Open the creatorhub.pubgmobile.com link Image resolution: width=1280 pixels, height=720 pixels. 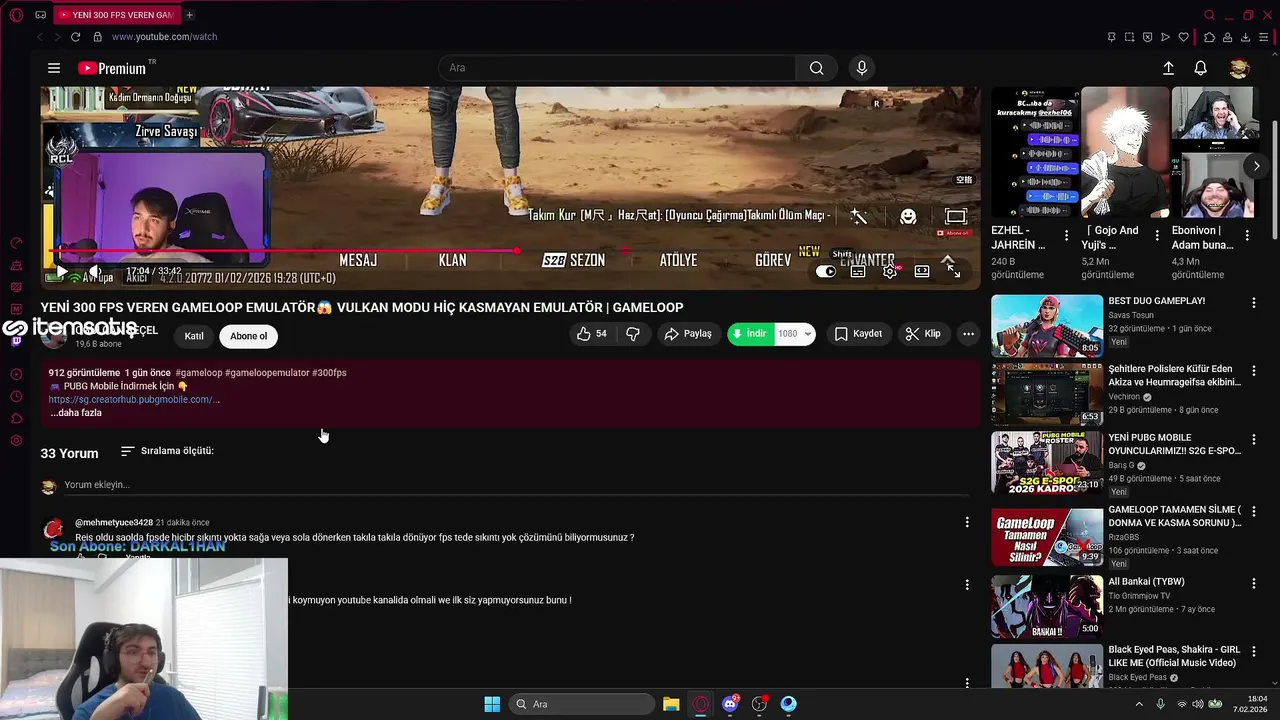[134, 399]
